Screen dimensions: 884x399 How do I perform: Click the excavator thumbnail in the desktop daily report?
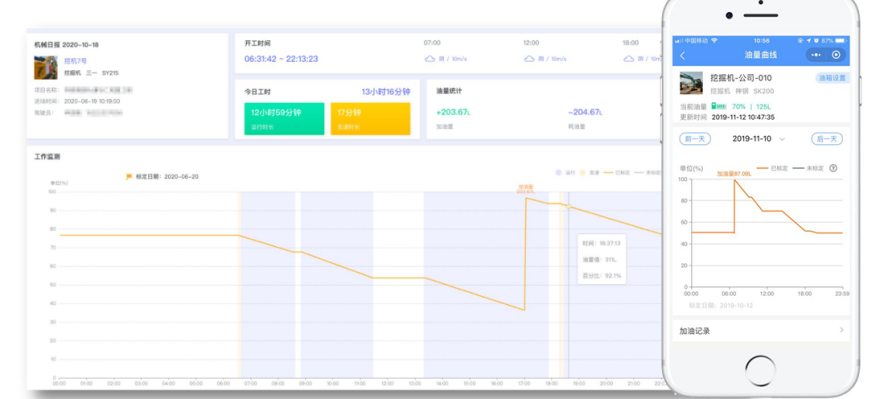pyautogui.click(x=46, y=67)
